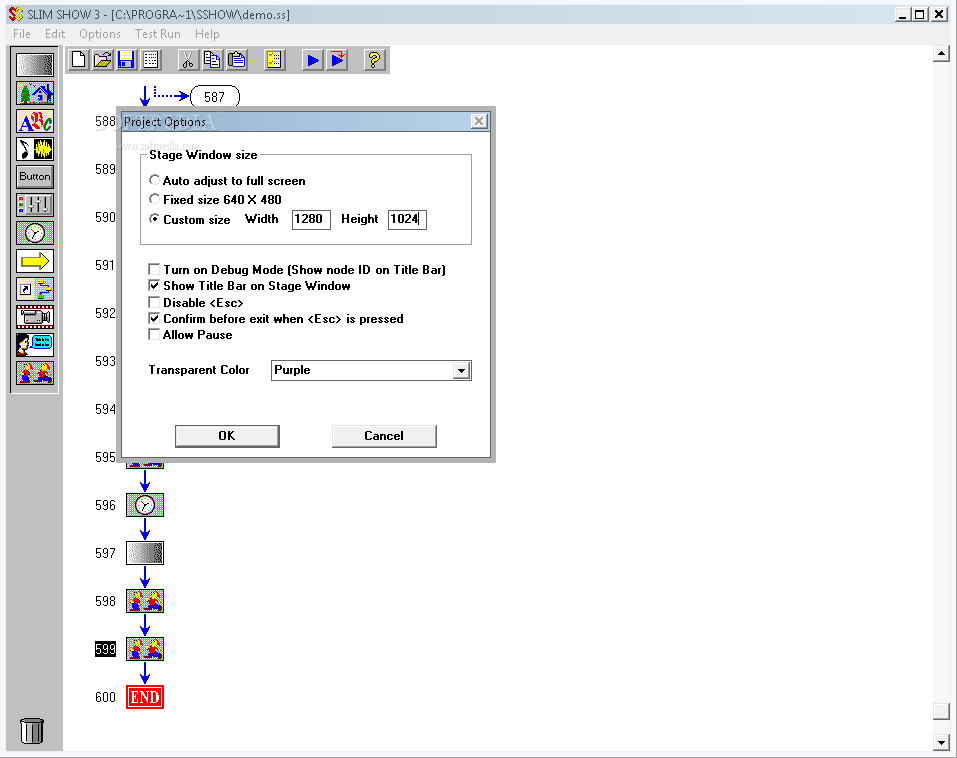Select the red END node
This screenshot has width=957, height=758.
click(145, 697)
